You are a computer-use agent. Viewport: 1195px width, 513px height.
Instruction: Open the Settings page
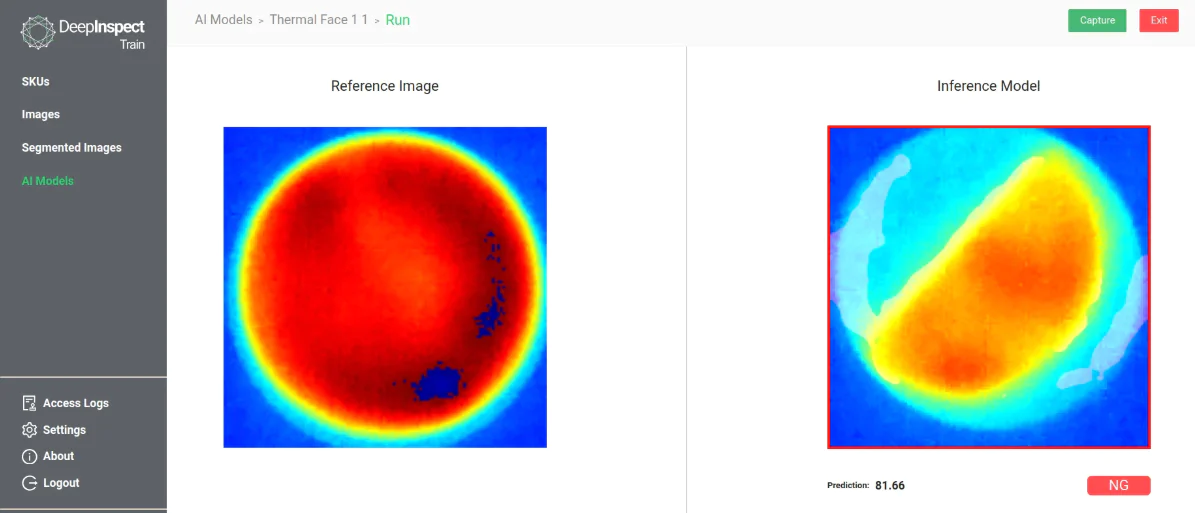pos(64,430)
